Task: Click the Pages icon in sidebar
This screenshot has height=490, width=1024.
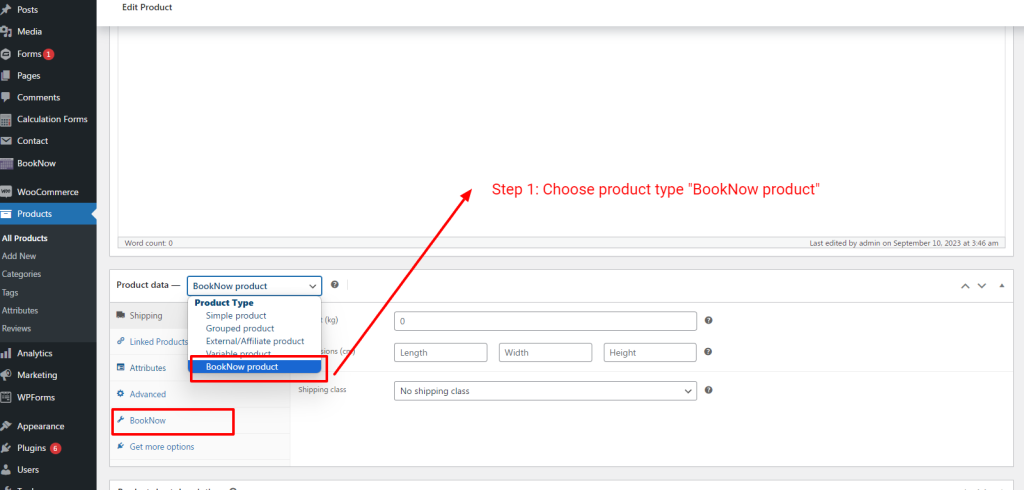Action: point(6,76)
